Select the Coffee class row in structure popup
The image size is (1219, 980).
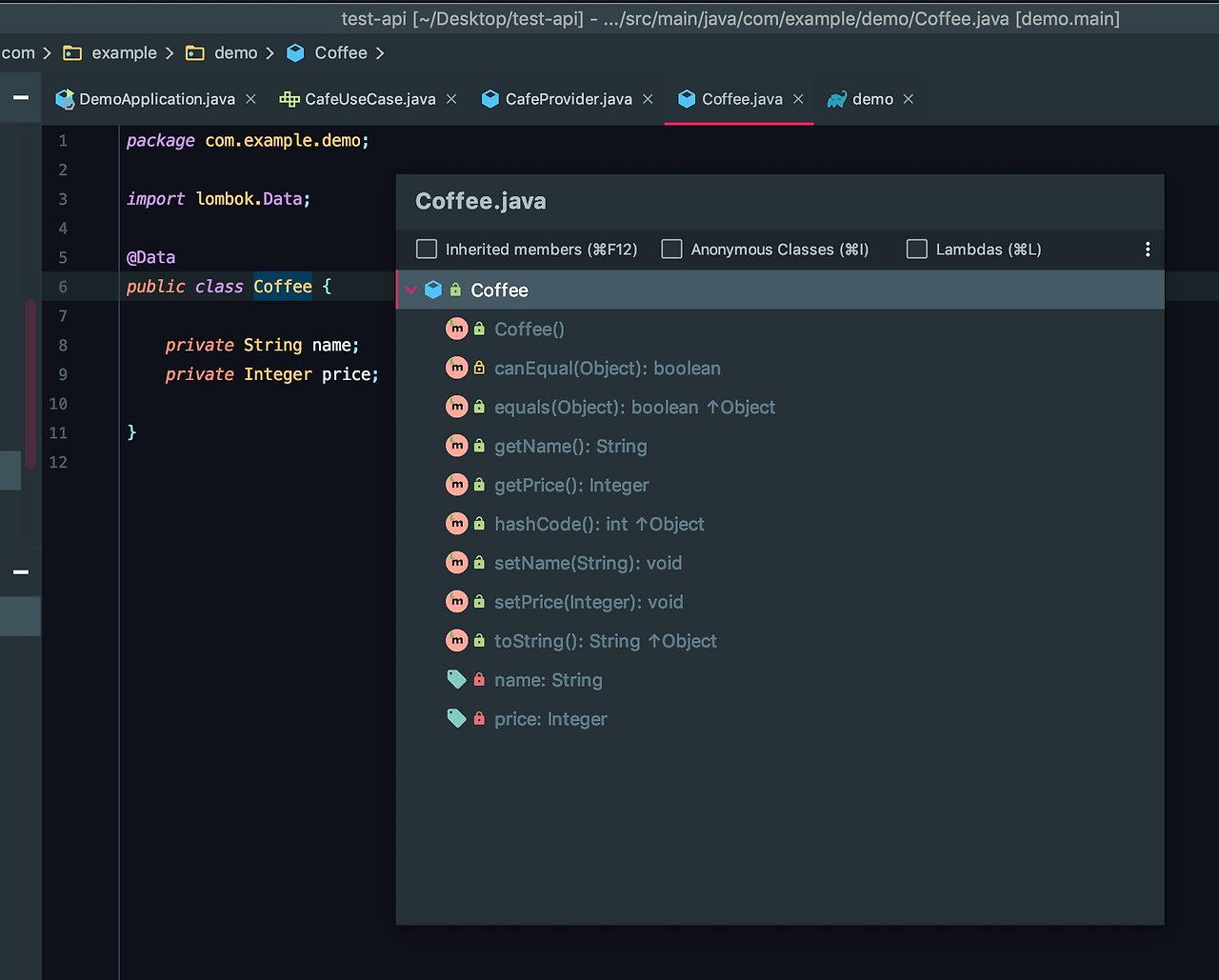click(780, 290)
